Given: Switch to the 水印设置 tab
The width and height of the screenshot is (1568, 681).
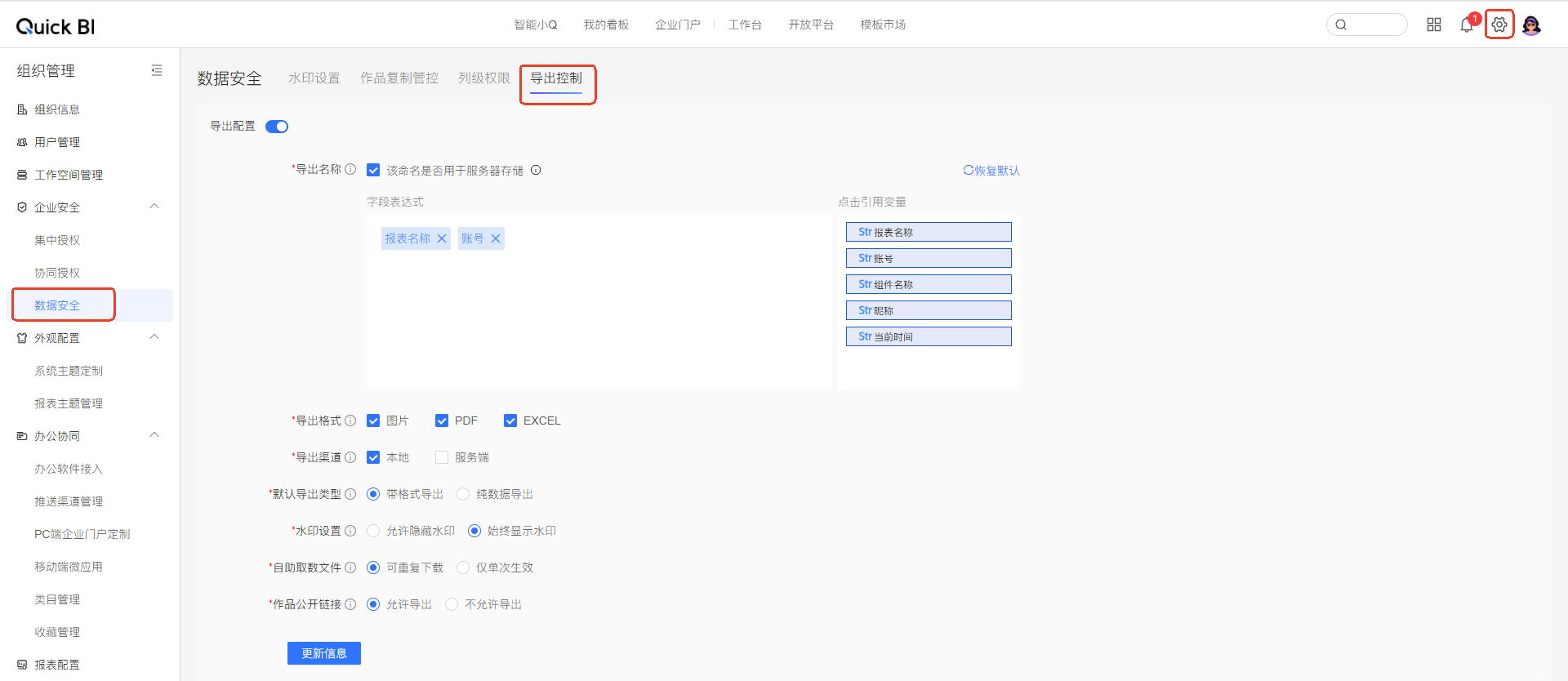Looking at the screenshot, I should point(314,78).
